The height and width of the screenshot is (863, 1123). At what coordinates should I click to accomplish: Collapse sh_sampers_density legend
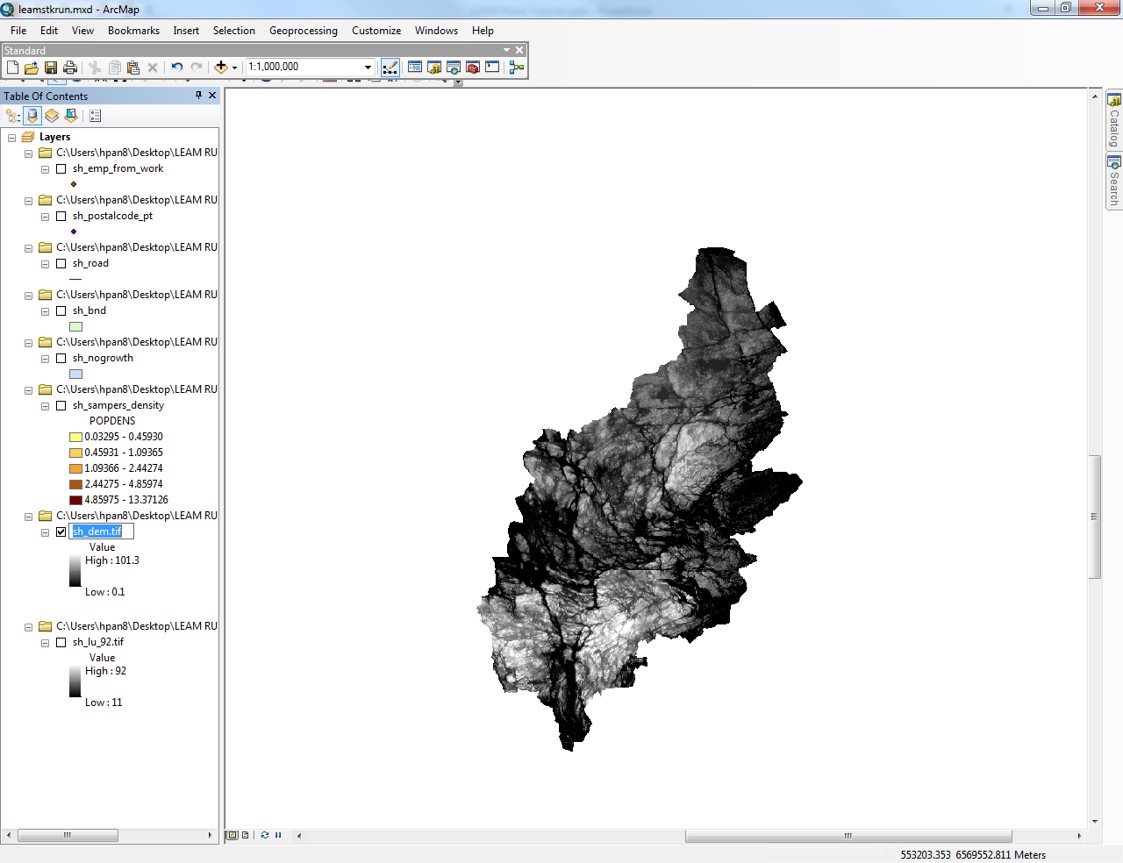[x=44, y=406]
